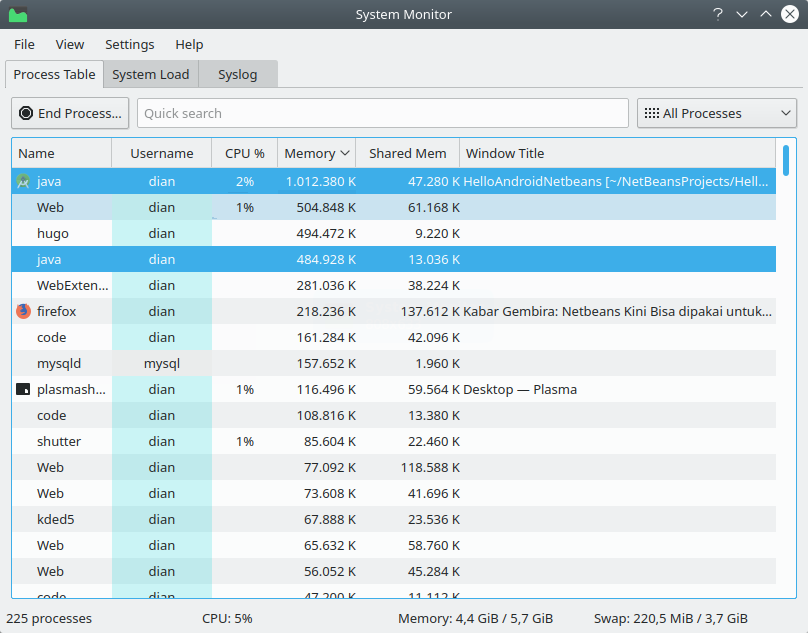Switch to the System Load tab

pos(150,74)
